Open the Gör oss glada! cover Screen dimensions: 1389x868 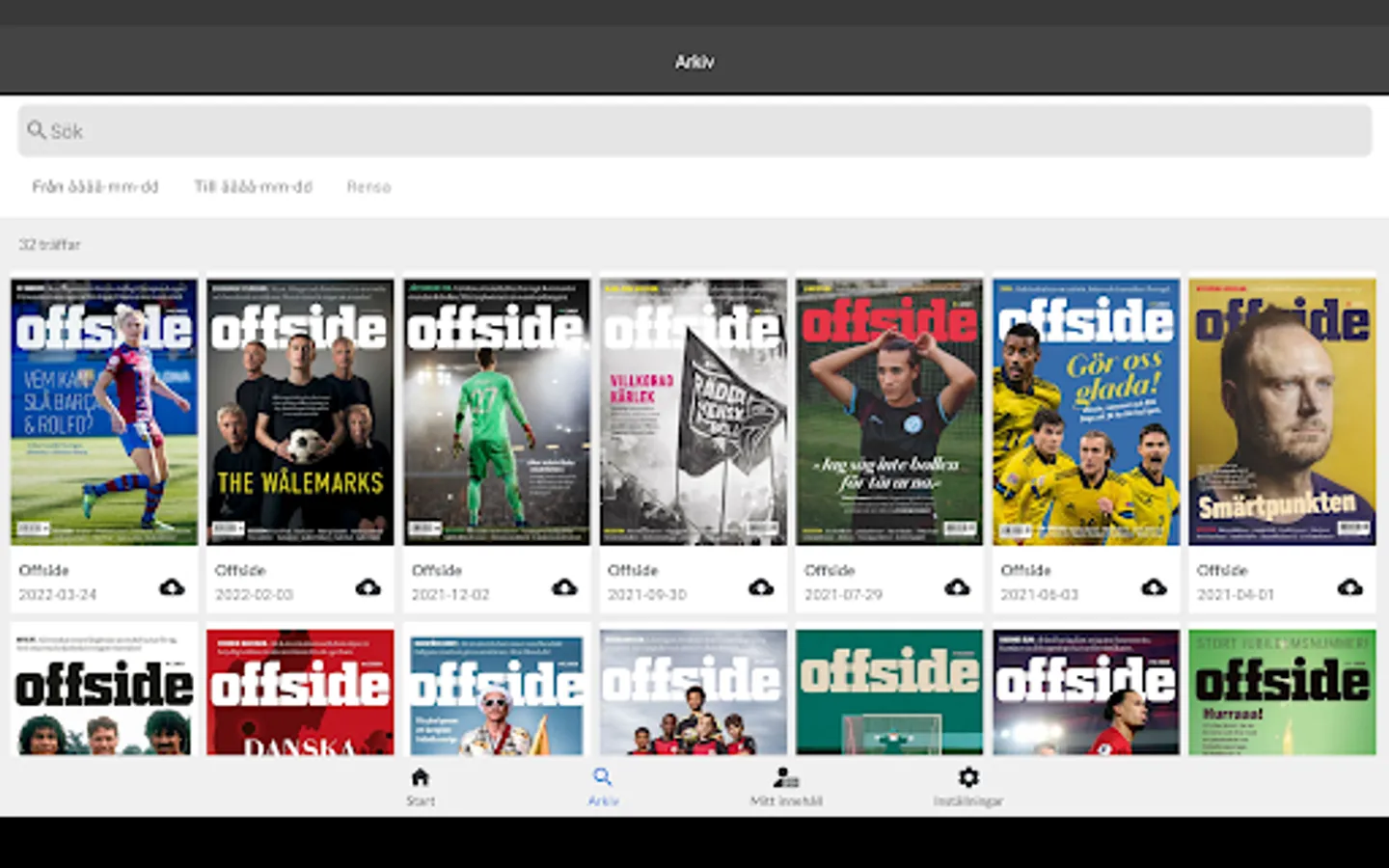click(1086, 412)
